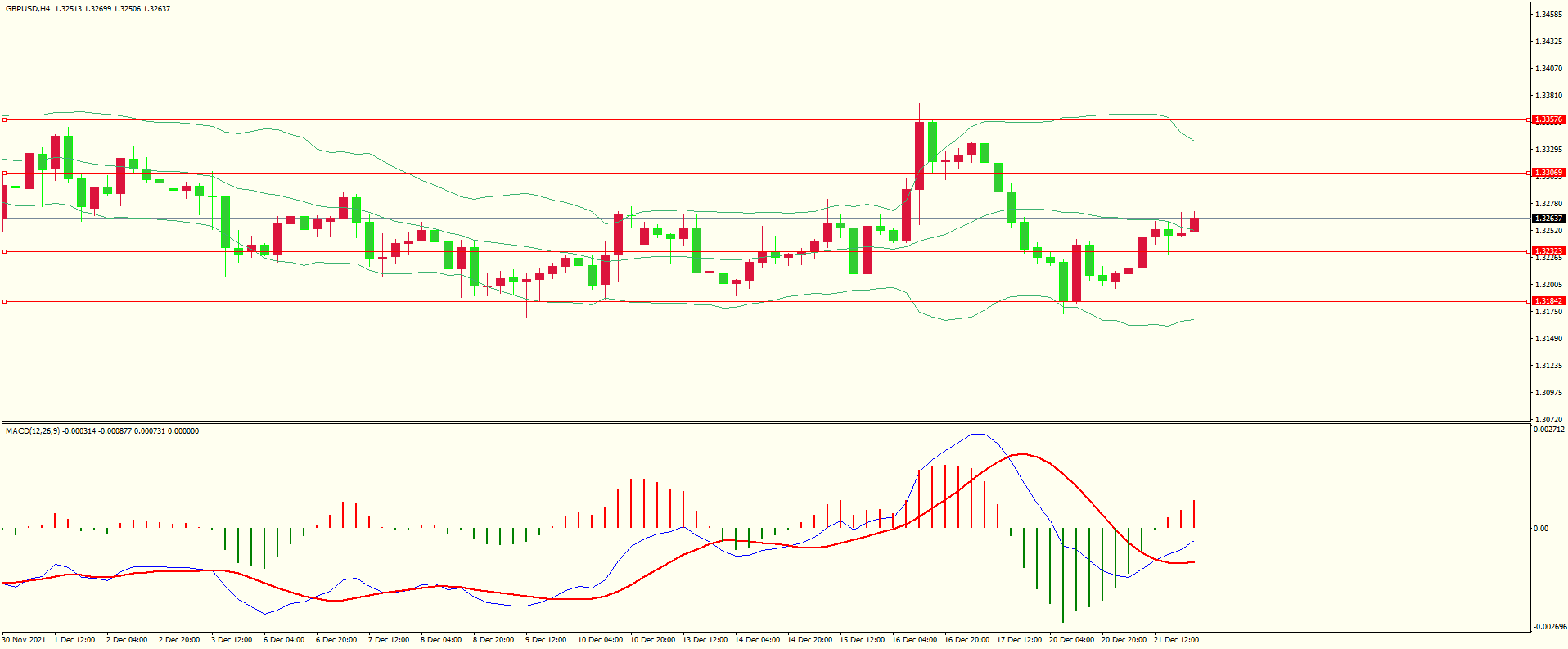This screenshot has height=649, width=1568.
Task: Click the 3 Dec 12:00 time label
Action: point(232,640)
